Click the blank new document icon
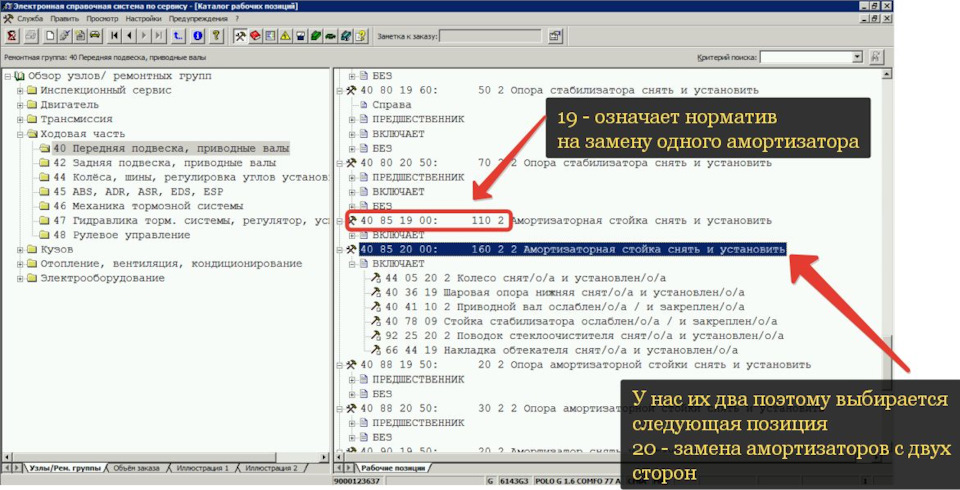This screenshot has height=490, width=960. [x=50, y=36]
